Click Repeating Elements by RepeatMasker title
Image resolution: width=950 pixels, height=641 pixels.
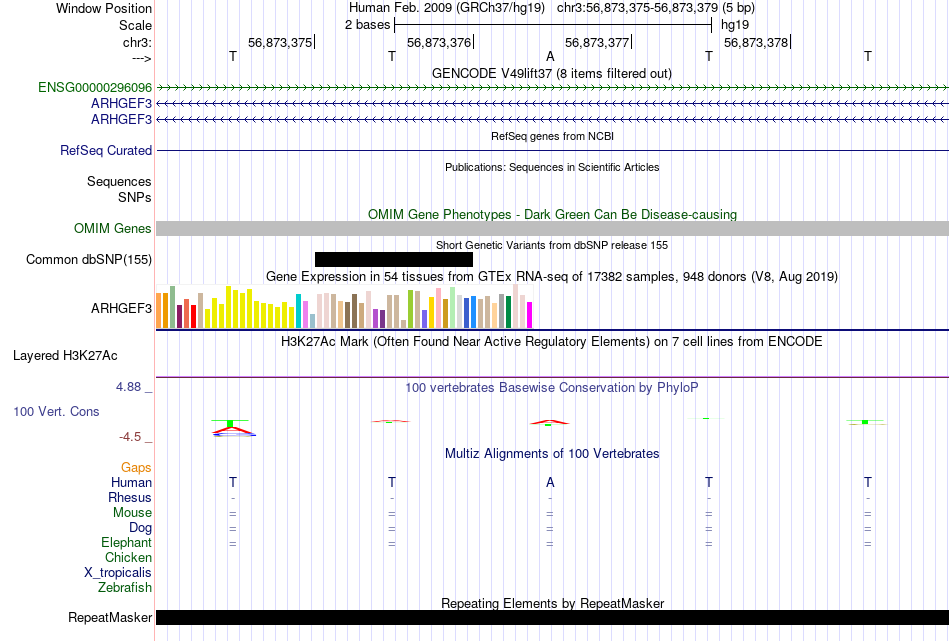[x=553, y=603]
